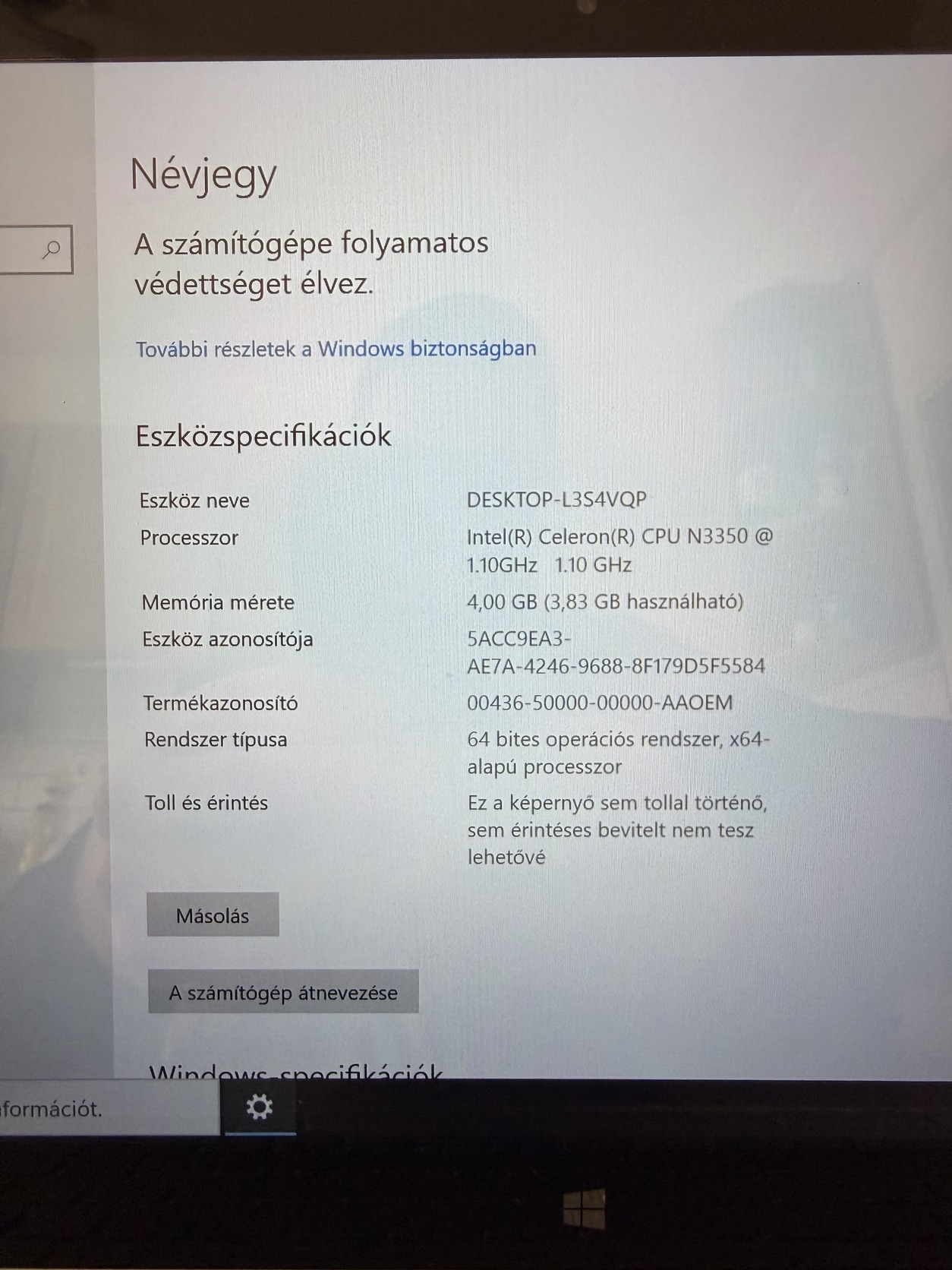Viewport: 952px width, 1270px height.
Task: Click the Windows-specifikációk heading
Action: tap(296, 1073)
